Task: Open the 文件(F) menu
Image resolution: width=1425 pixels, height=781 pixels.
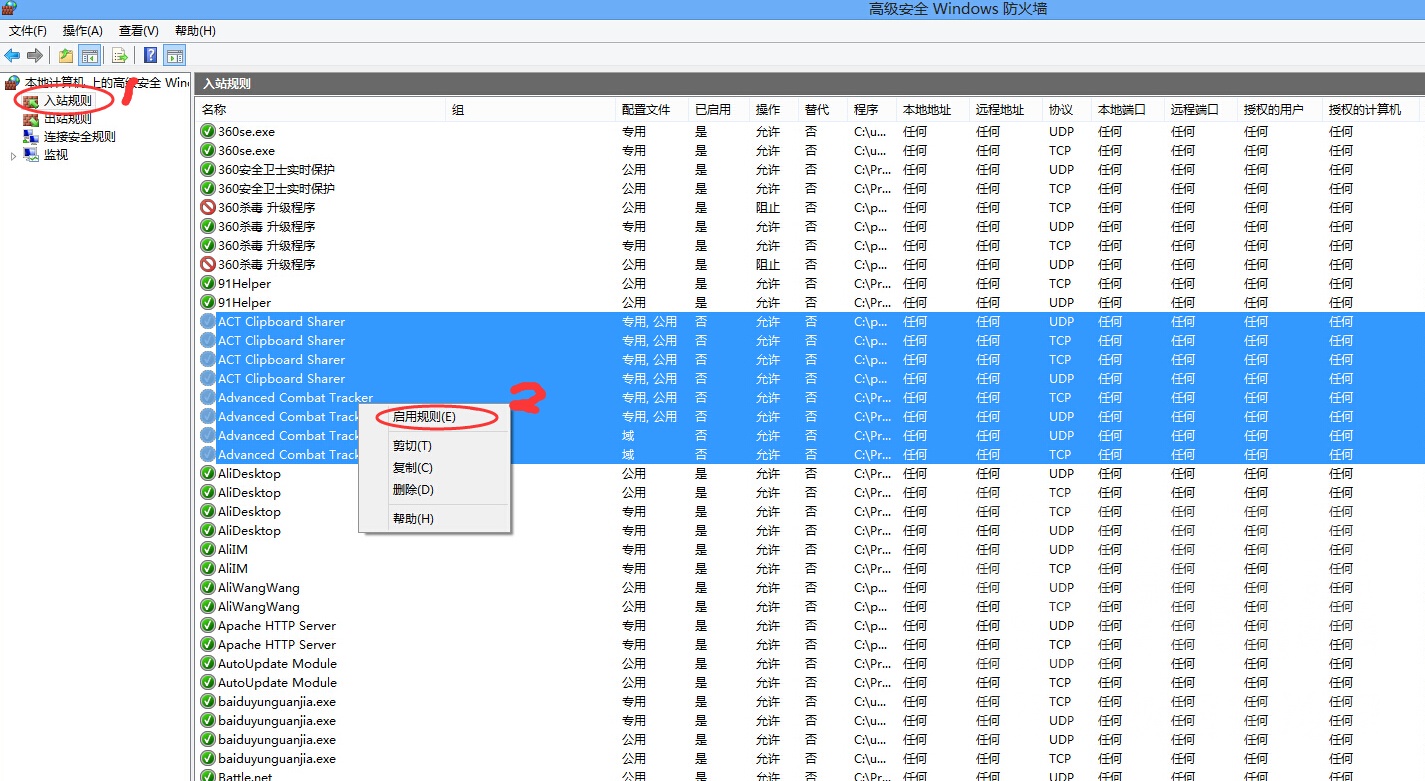Action: (x=28, y=31)
